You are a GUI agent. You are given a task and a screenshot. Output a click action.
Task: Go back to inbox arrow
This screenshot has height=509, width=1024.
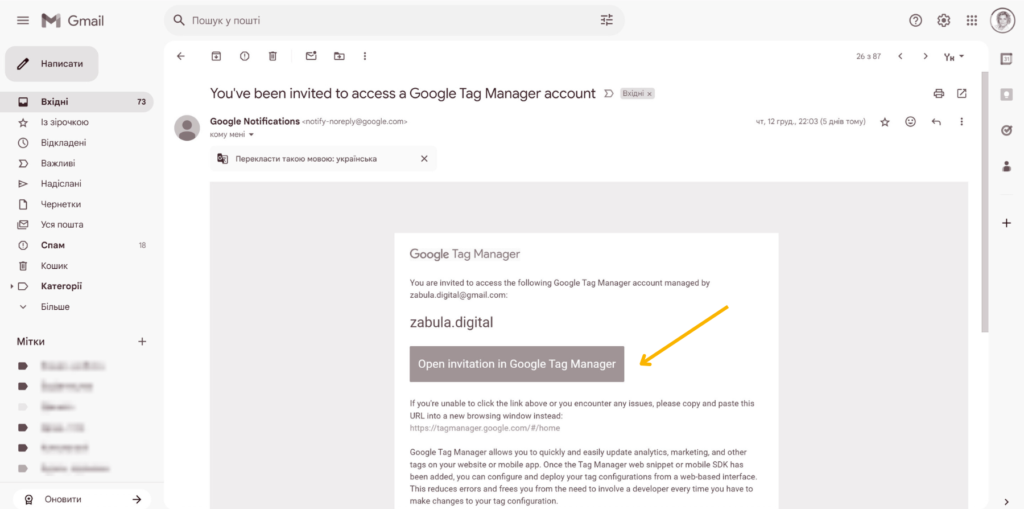[x=181, y=56]
